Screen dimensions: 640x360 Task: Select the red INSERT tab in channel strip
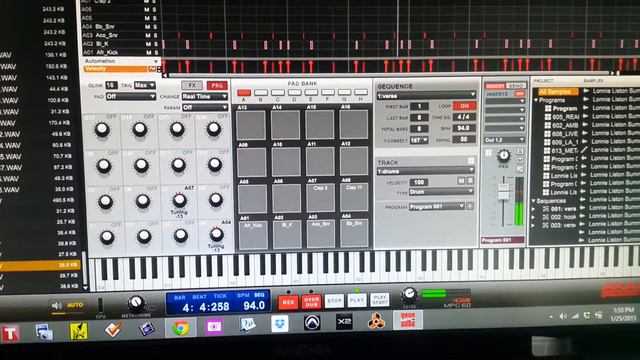pyautogui.click(x=495, y=86)
